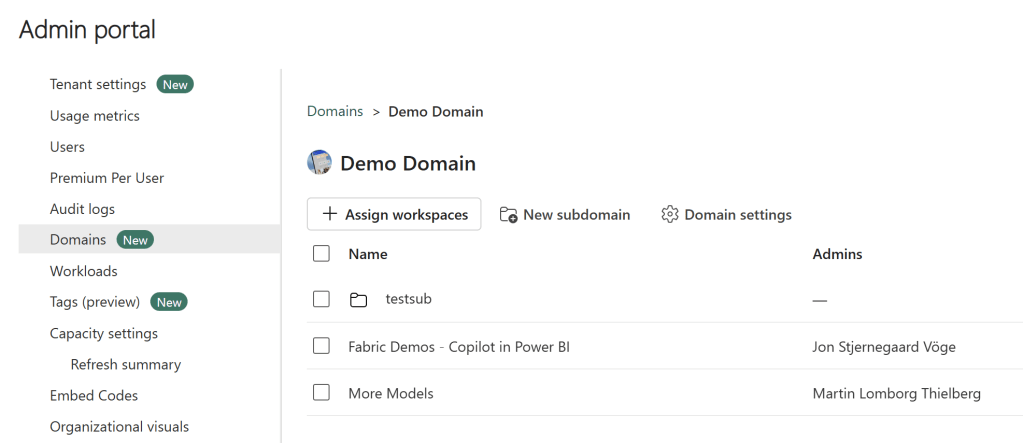1023x443 pixels.
Task: Open the testsub subdomain
Action: (x=408, y=299)
